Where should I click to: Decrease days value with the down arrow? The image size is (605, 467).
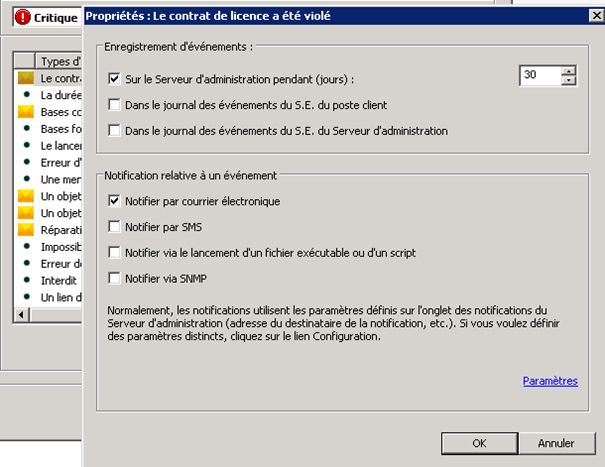(569, 81)
